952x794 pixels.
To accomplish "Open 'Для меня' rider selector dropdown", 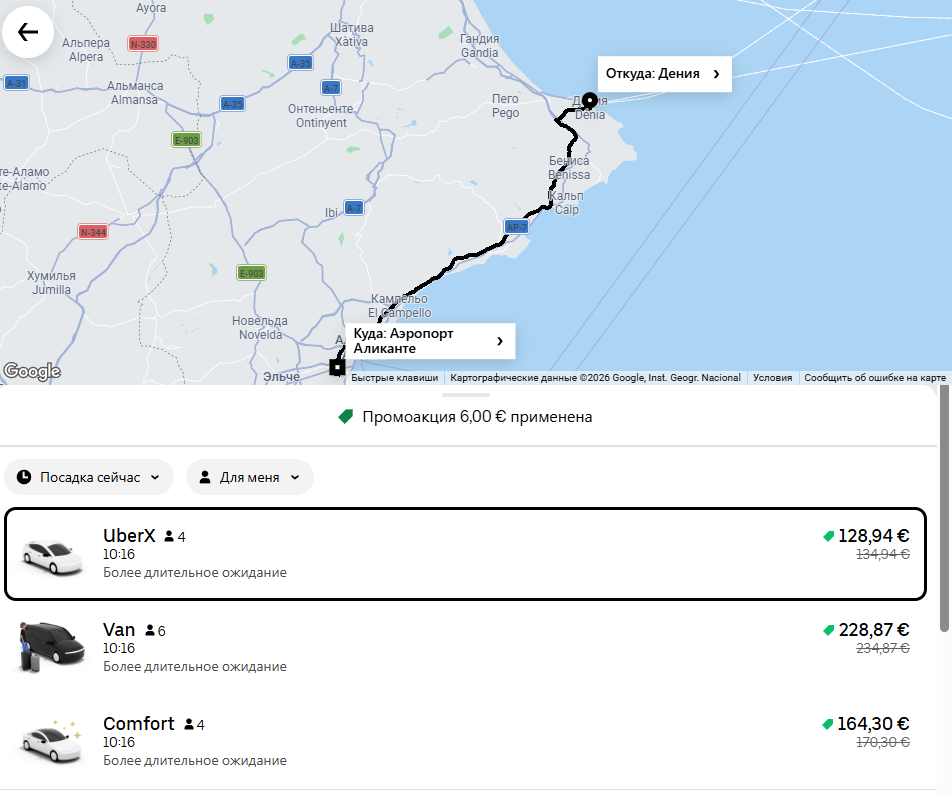I will pyautogui.click(x=250, y=477).
